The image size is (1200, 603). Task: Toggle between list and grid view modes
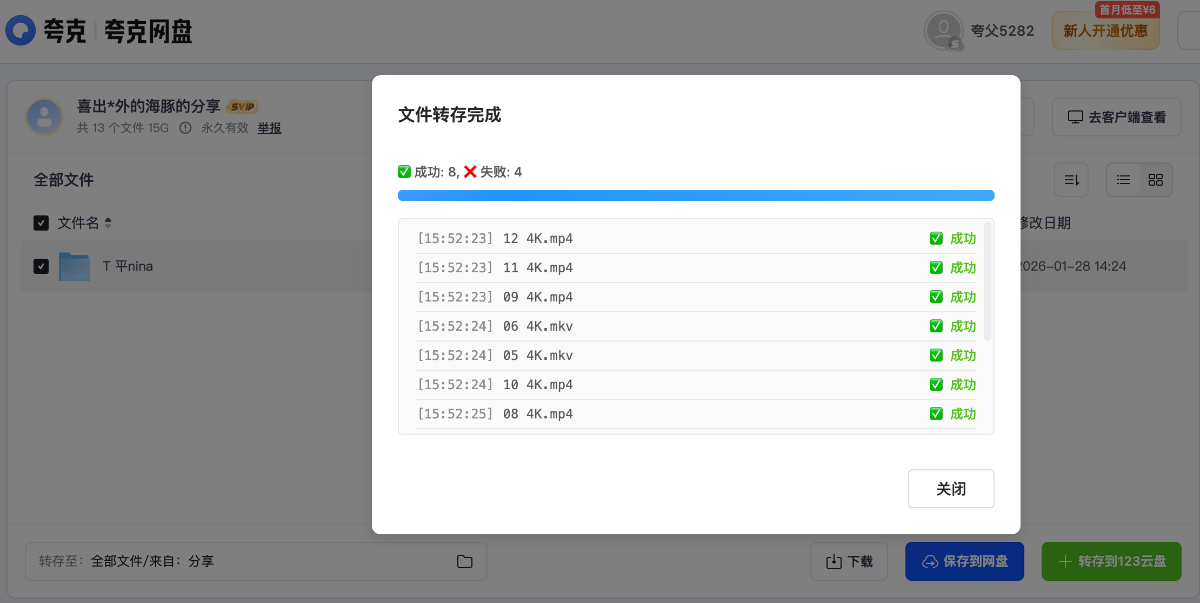[x=1139, y=179]
